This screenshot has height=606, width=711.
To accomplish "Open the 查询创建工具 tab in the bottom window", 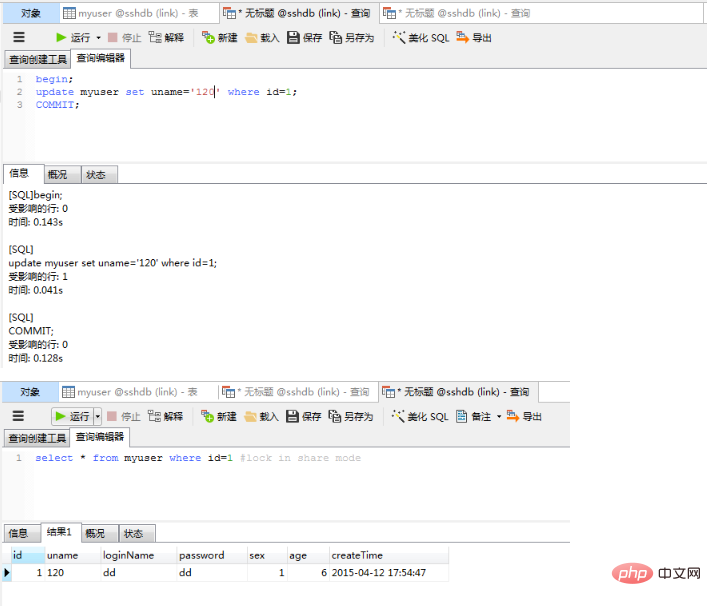I will pos(37,438).
